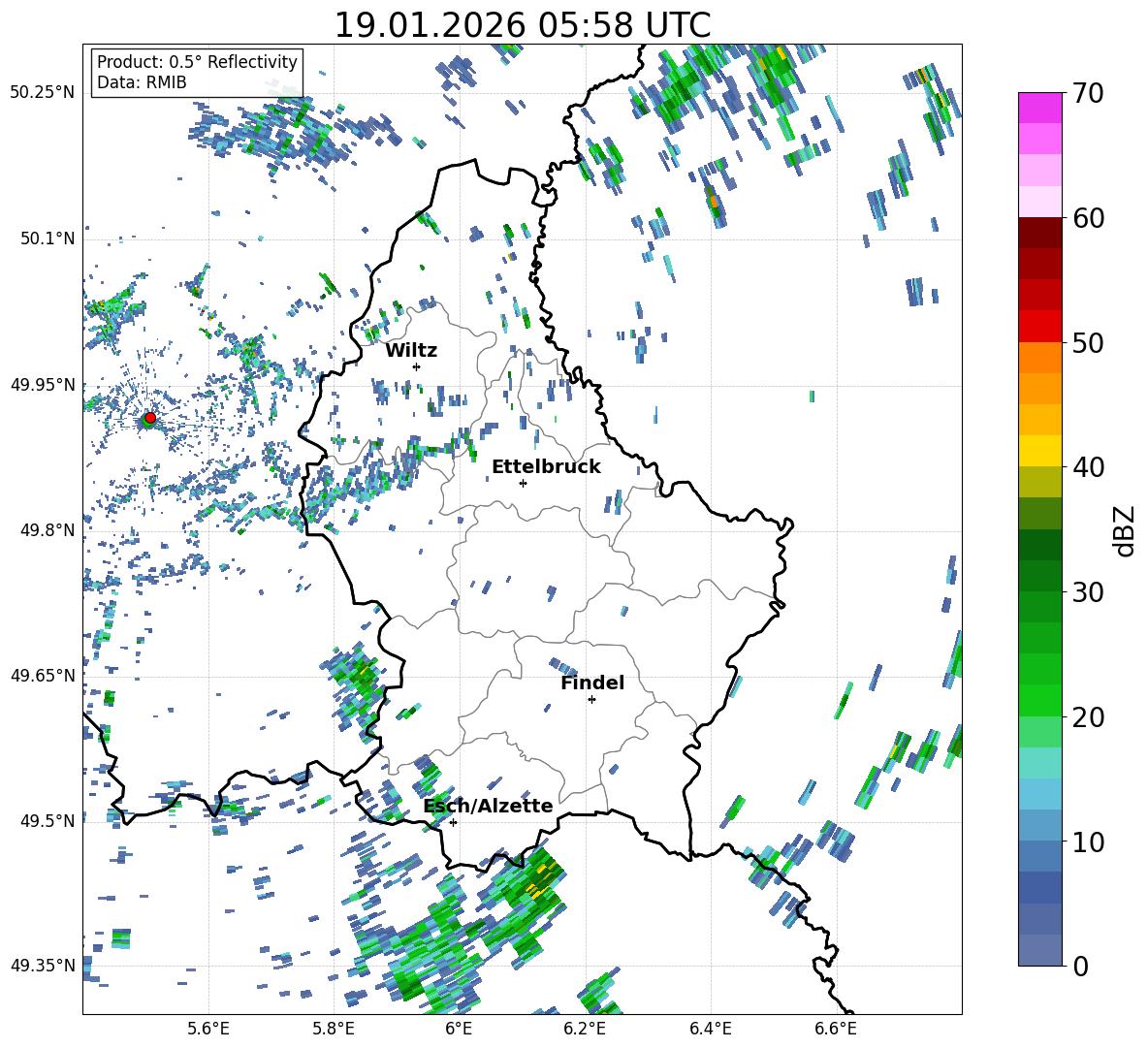
Task: Click the title 19.01.2026 05:58 UTC
Action: click(522, 25)
